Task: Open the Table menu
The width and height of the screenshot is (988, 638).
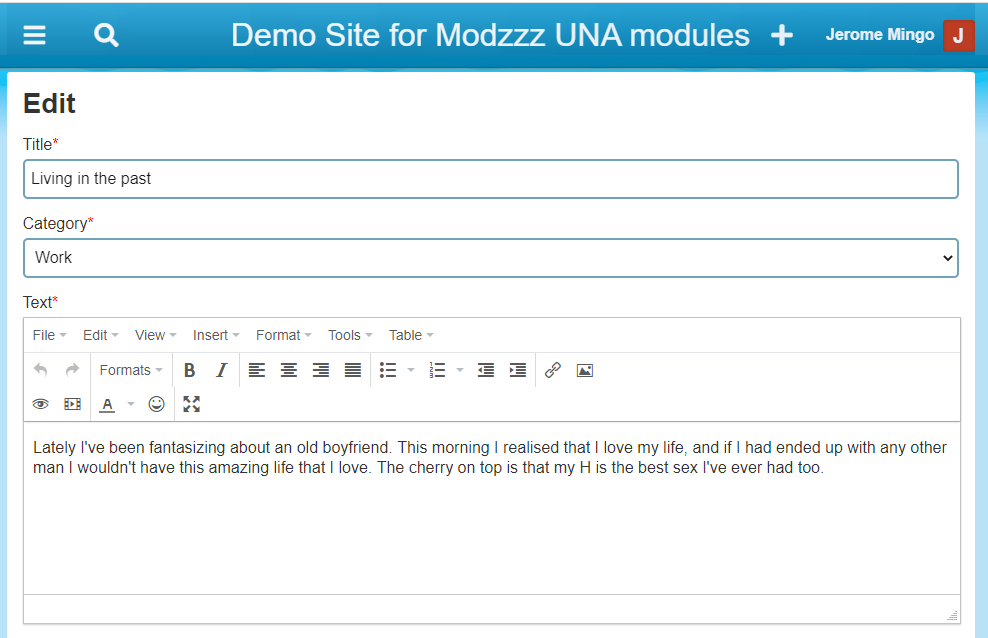Action: (x=411, y=335)
